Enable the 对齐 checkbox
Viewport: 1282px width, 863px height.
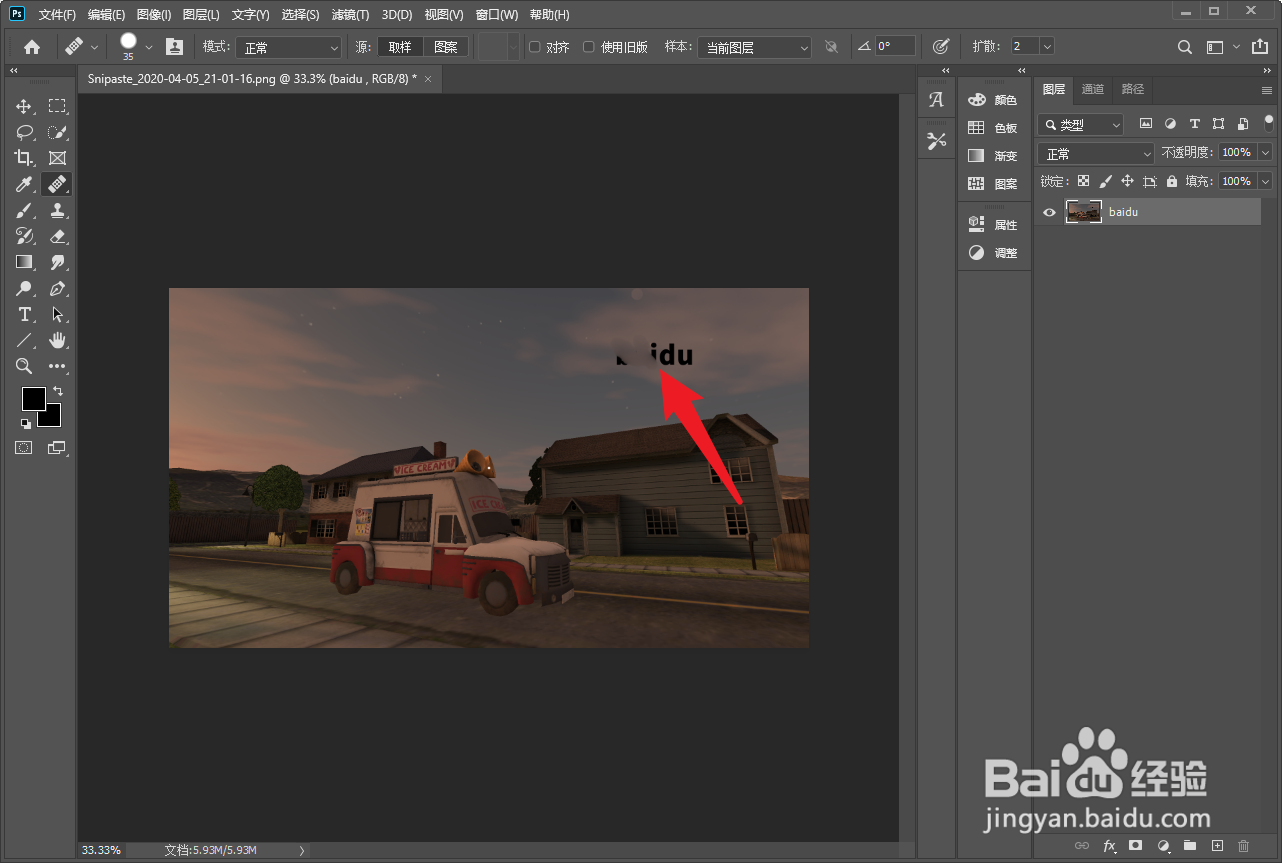[x=535, y=46]
